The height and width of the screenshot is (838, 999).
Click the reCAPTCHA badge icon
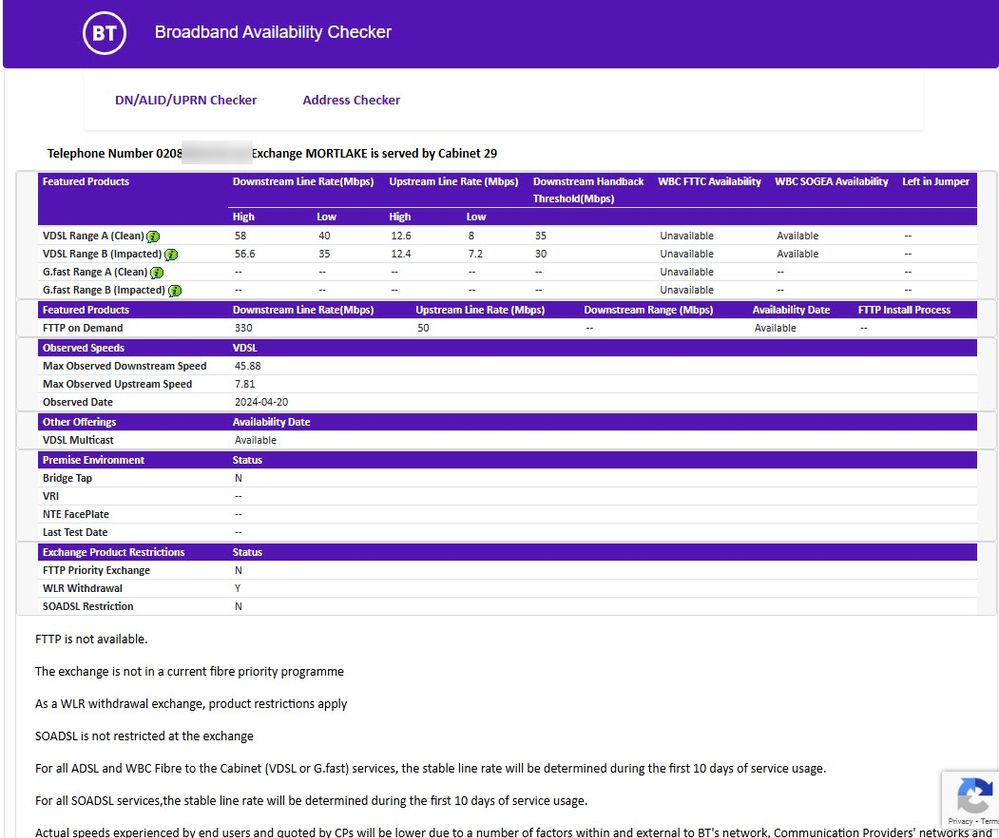[973, 796]
